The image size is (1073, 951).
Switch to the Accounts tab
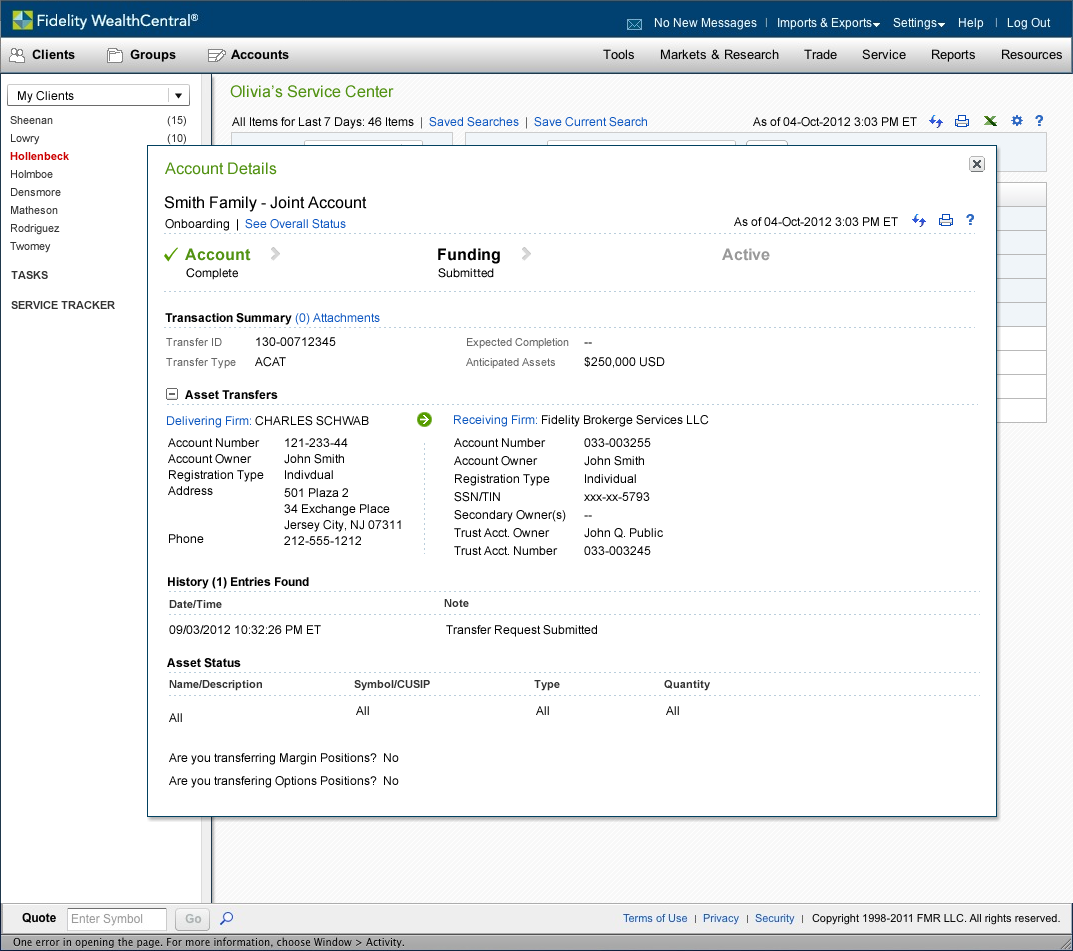click(x=248, y=55)
